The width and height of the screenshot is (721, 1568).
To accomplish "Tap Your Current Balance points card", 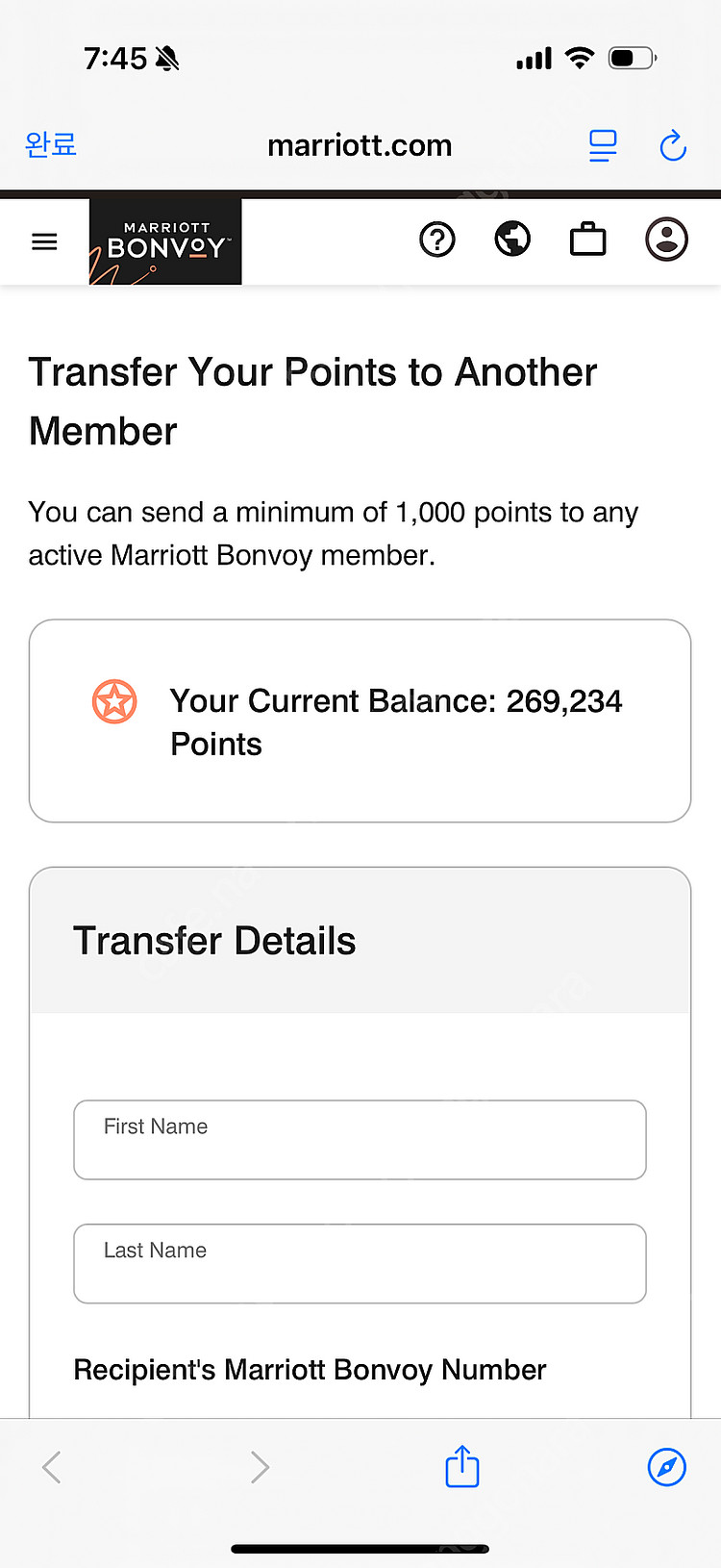I will click(360, 721).
